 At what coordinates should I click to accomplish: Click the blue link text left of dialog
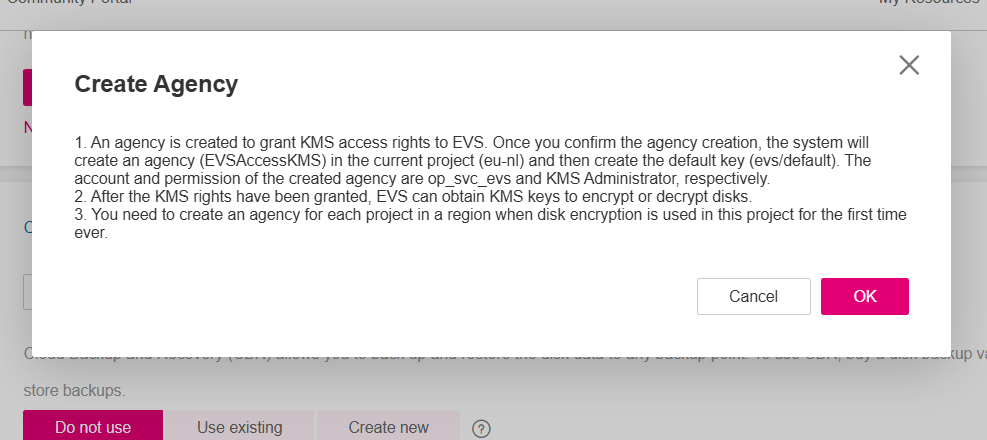28,227
